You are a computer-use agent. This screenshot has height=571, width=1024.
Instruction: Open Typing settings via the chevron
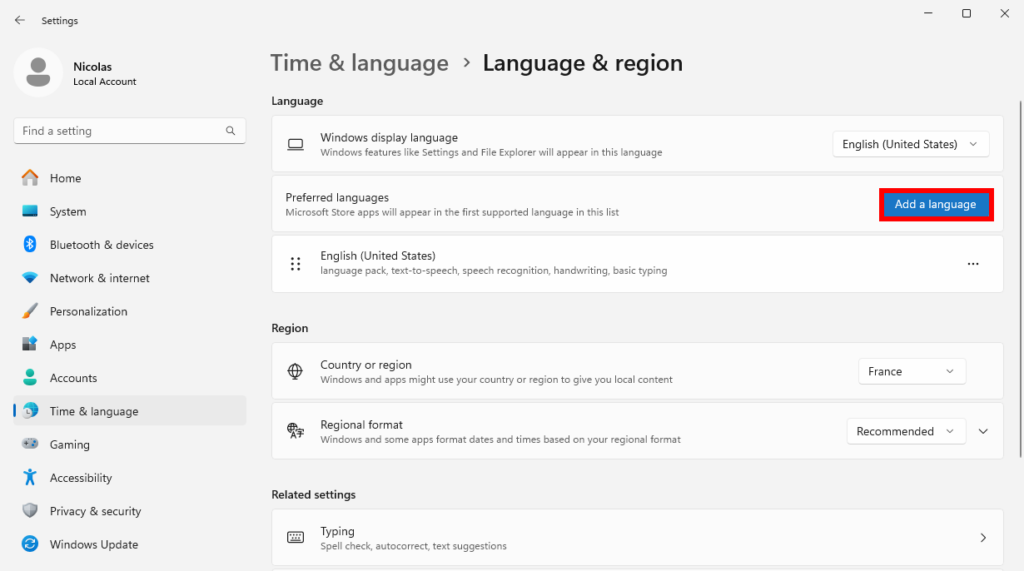point(984,538)
